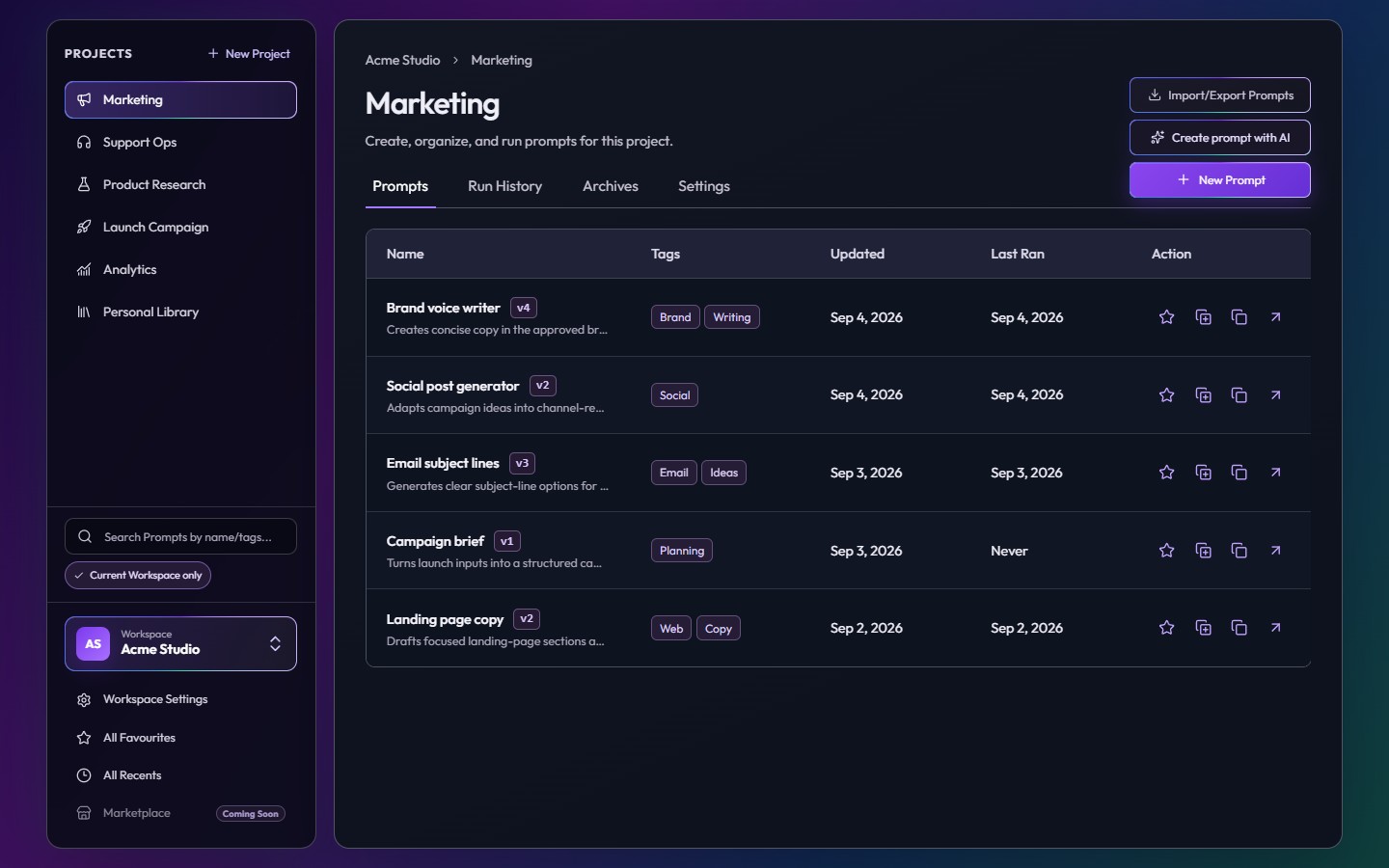This screenshot has height=868, width=1389.
Task: Click the Social post generator name
Action: (x=452, y=386)
